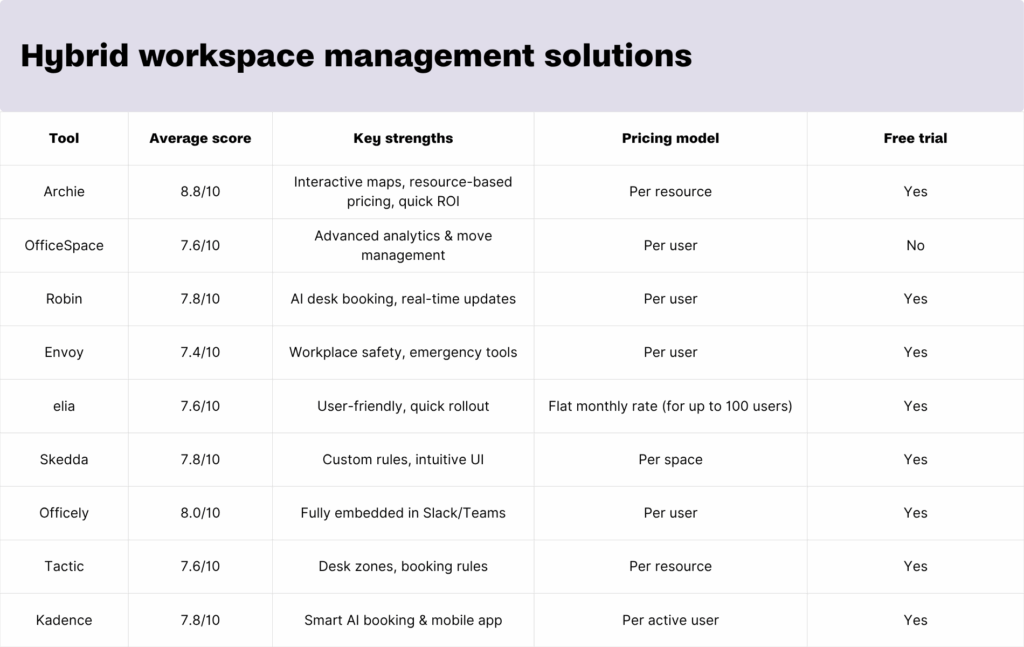
Task: Click Skedda's '7.8/10' score cell
Action: pyautogui.click(x=200, y=460)
